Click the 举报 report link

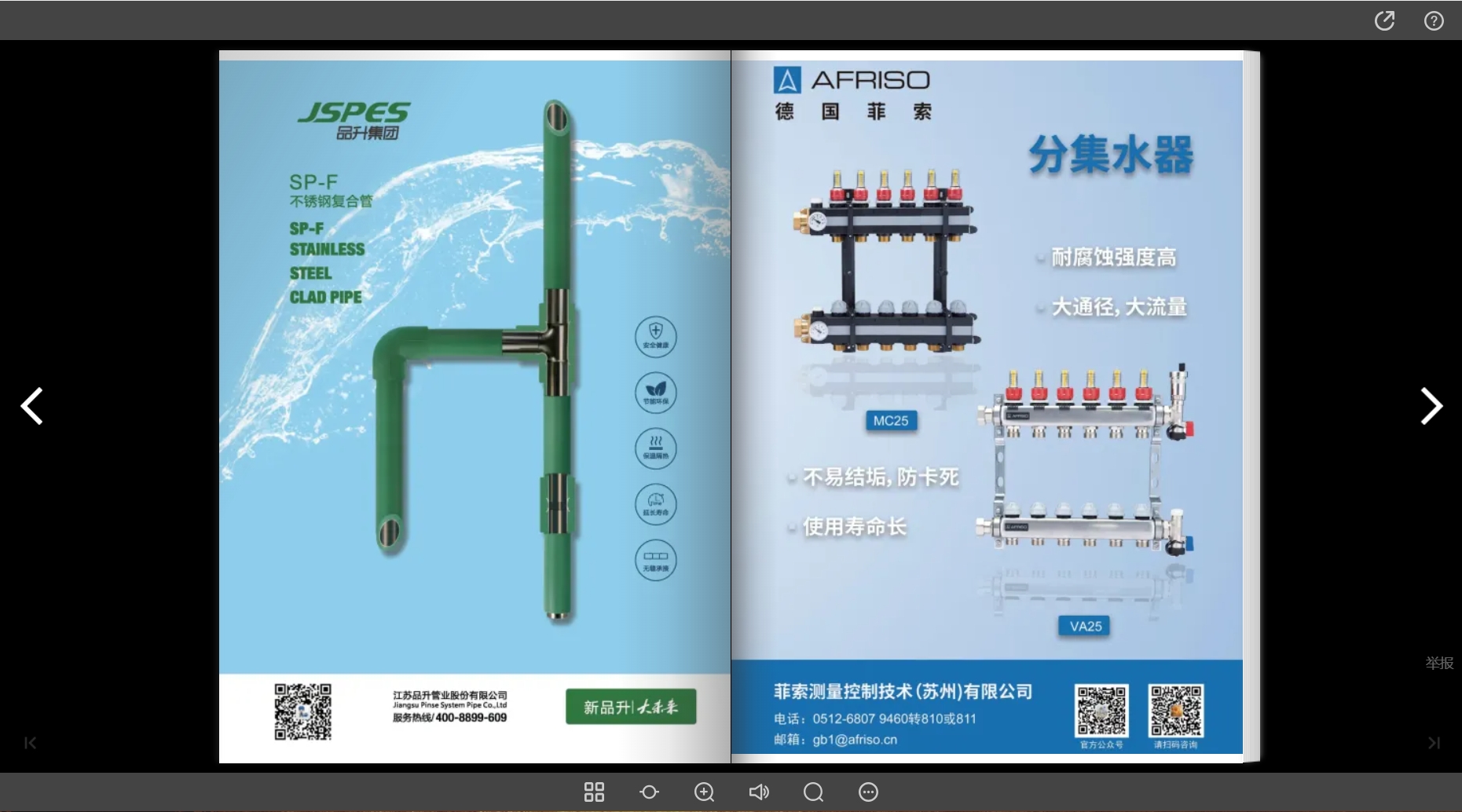pyautogui.click(x=1439, y=663)
